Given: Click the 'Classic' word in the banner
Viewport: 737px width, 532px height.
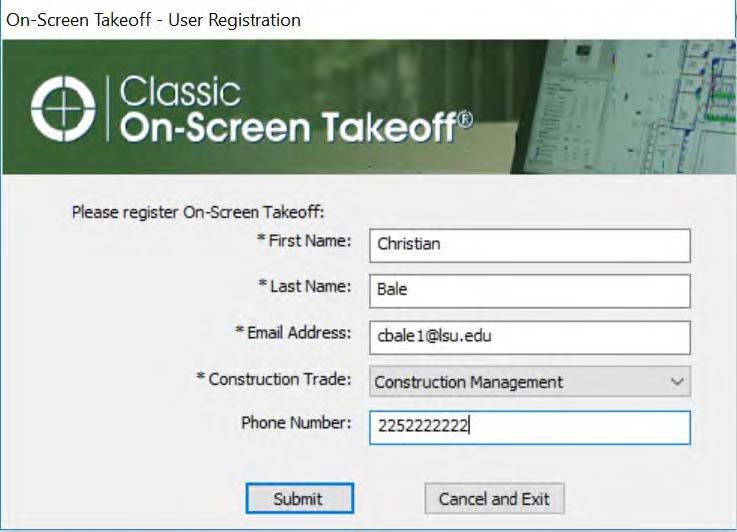Looking at the screenshot, I should click(180, 93).
